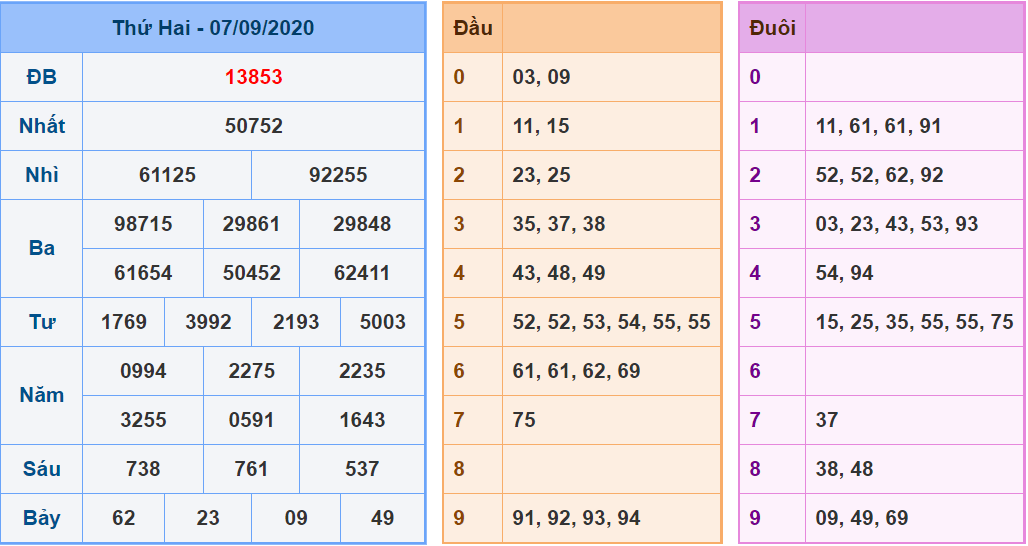Click the Đuôi column header
Viewport: 1028px width, 546px height.
[772, 28]
